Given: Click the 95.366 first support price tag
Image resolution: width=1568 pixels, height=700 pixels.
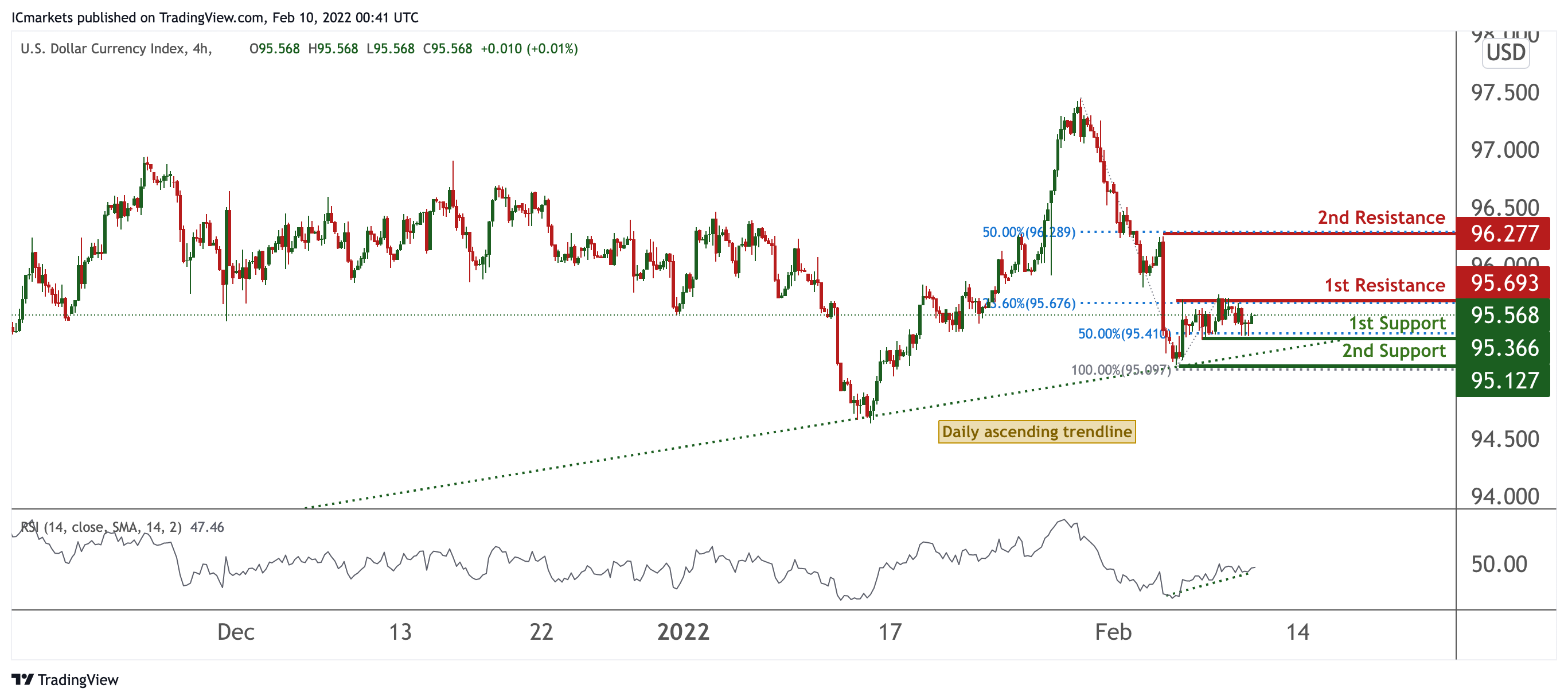Looking at the screenshot, I should 1504,348.
